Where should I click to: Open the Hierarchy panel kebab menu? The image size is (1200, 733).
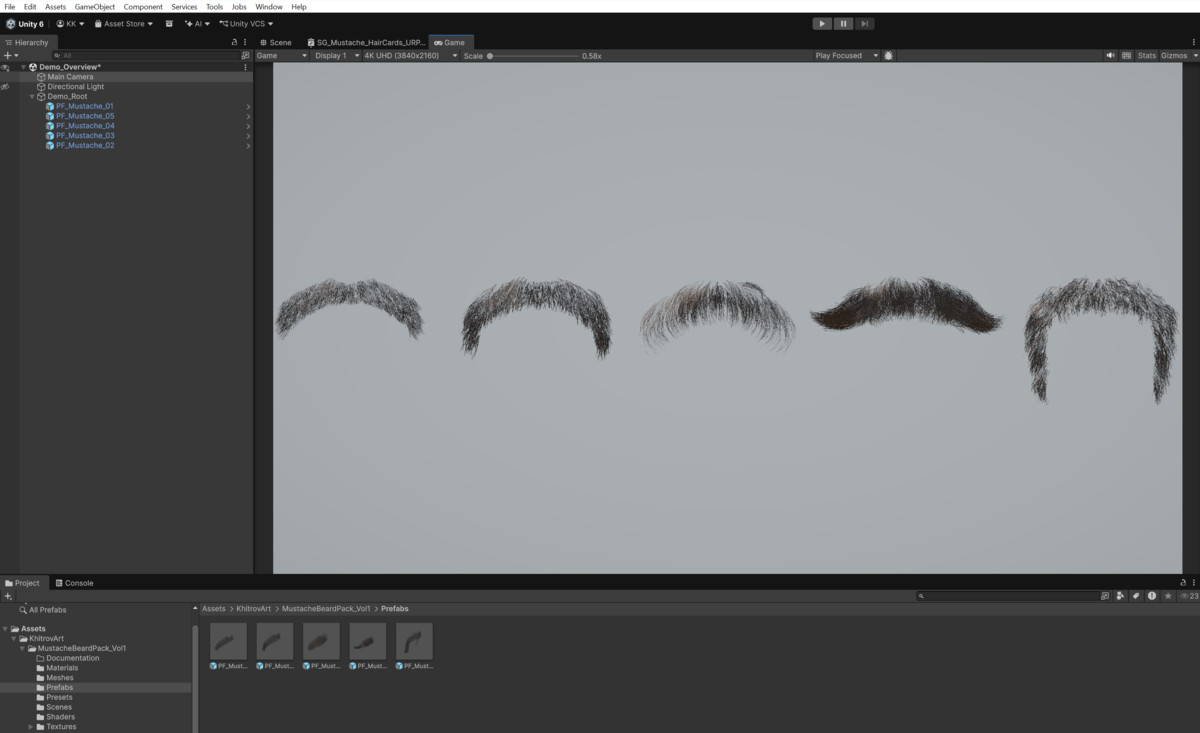(x=245, y=42)
